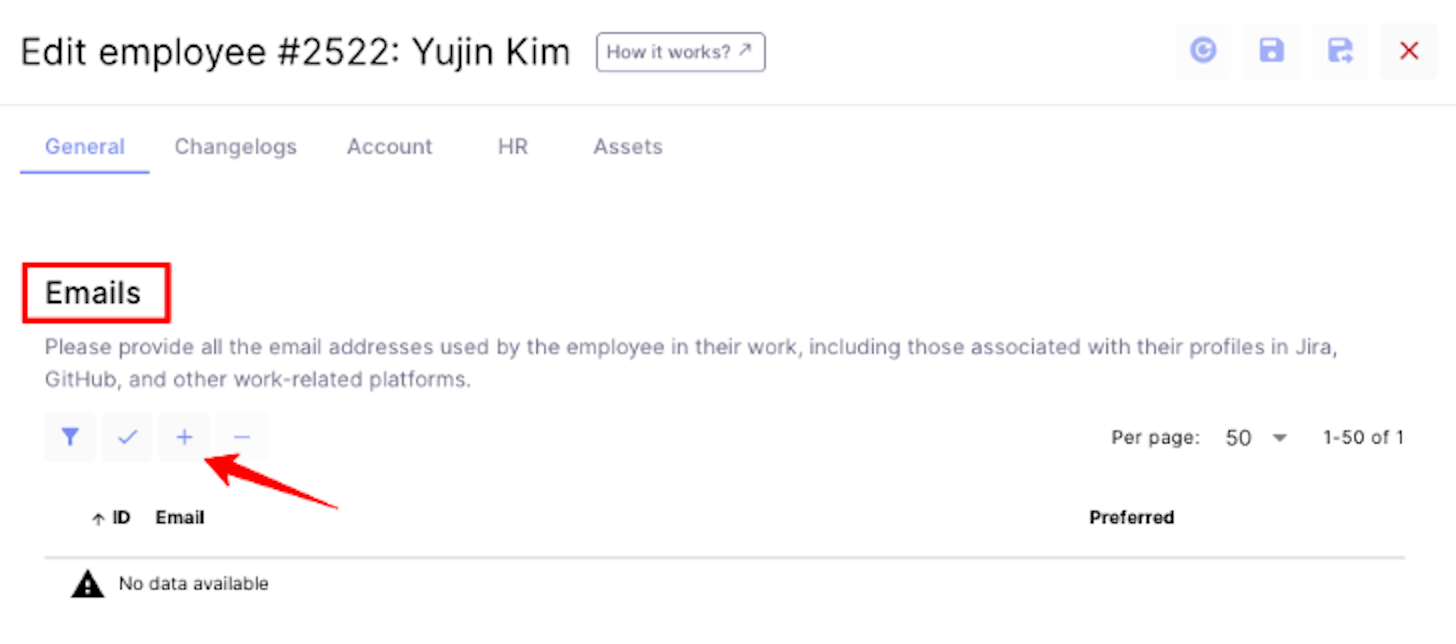Click the save floppy disk icon
1456x644 pixels.
tap(1271, 51)
